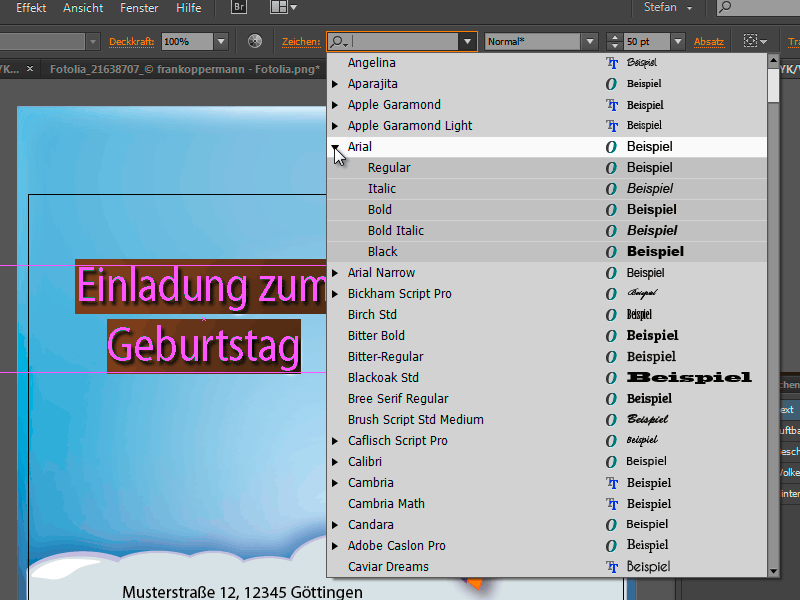Click the TrueType icon beside Apple Garamond Light
Viewport: 800px width, 600px height.
pyautogui.click(x=612, y=126)
